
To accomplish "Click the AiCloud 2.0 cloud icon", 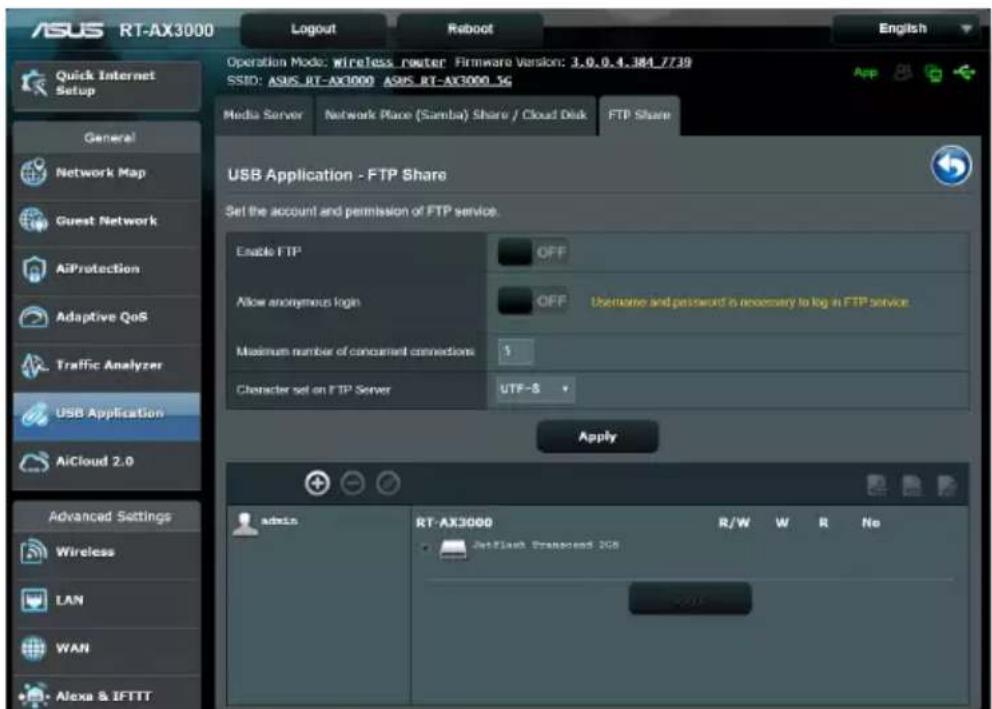I will (34, 462).
